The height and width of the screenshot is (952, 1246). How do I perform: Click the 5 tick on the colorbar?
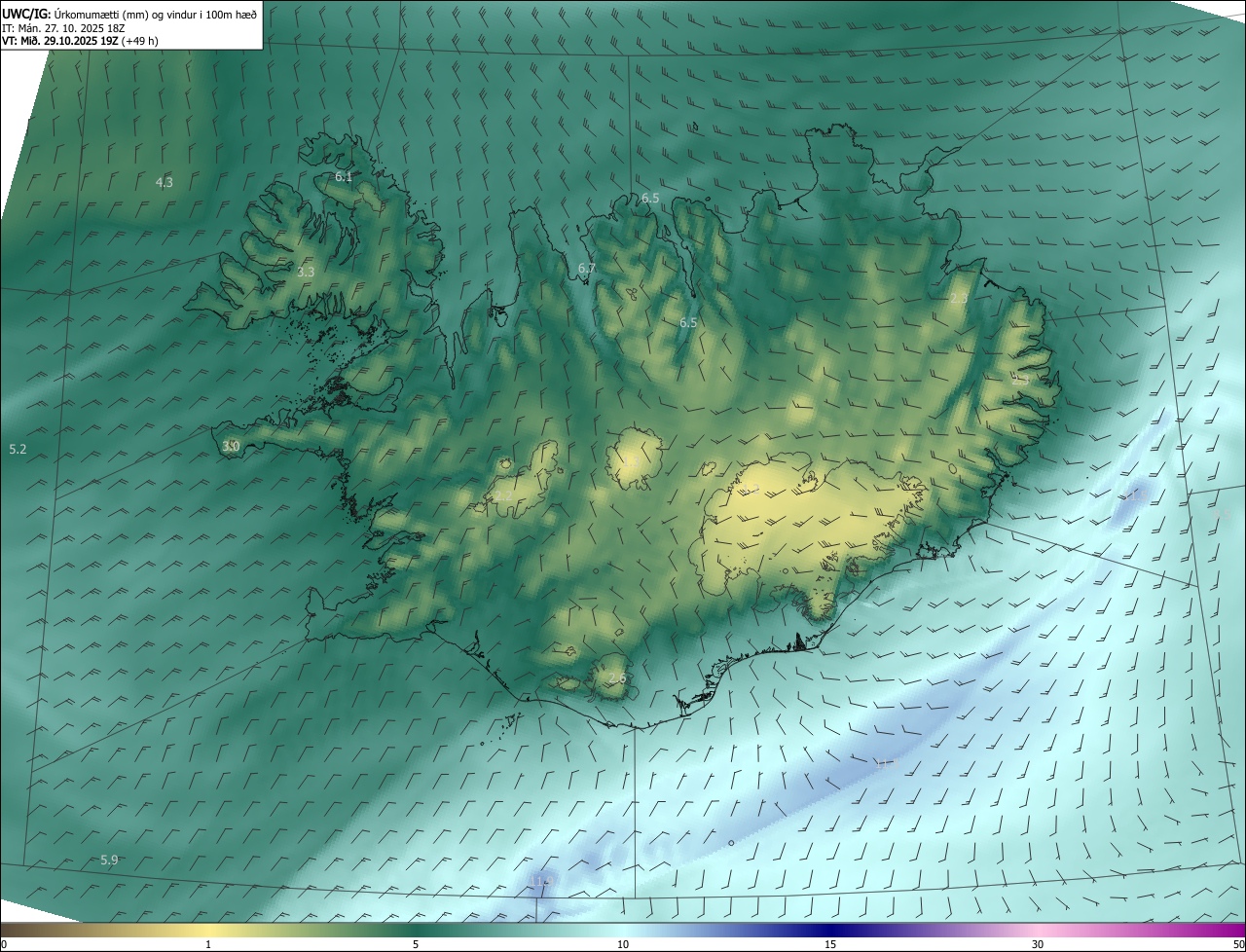[x=416, y=944]
